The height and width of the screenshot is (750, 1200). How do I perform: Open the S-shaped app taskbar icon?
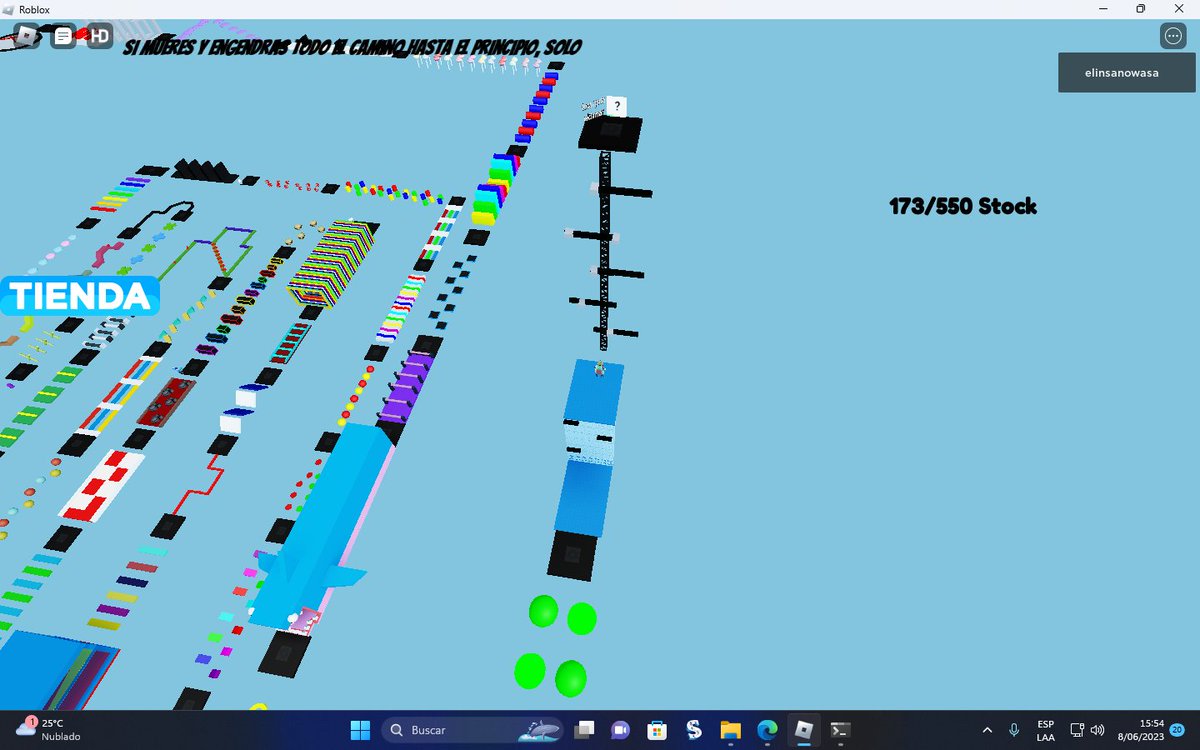pyautogui.click(x=694, y=730)
